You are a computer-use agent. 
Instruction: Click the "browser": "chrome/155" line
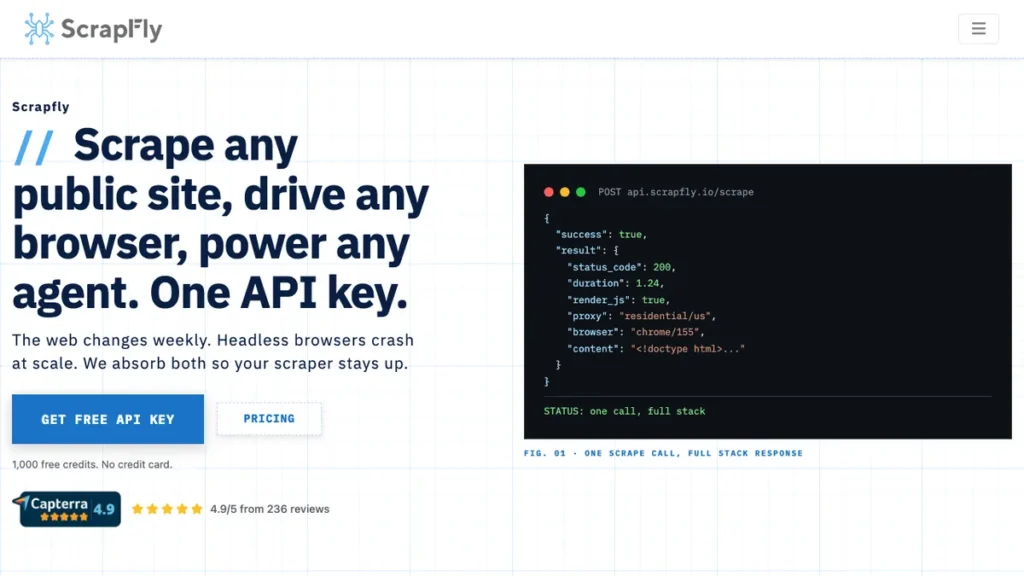pos(635,332)
